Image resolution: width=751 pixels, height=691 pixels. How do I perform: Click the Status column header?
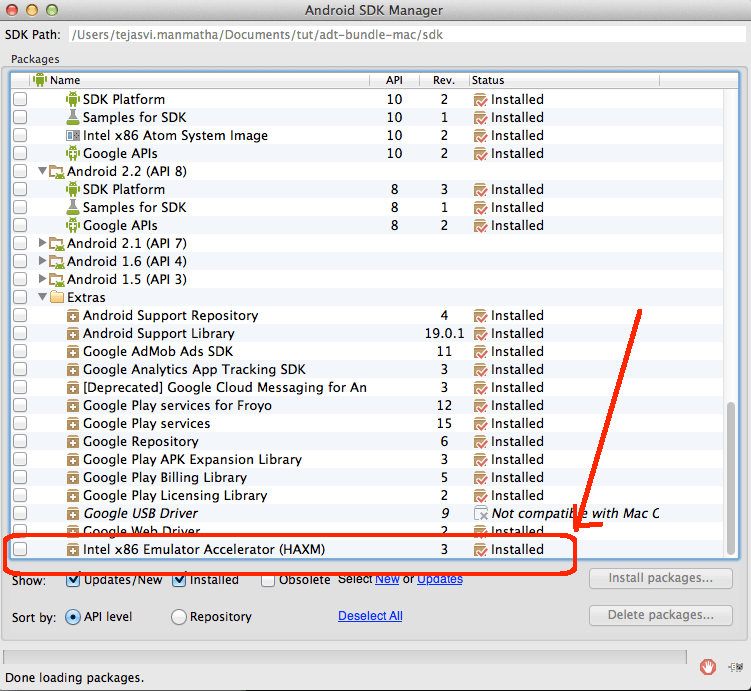point(564,80)
